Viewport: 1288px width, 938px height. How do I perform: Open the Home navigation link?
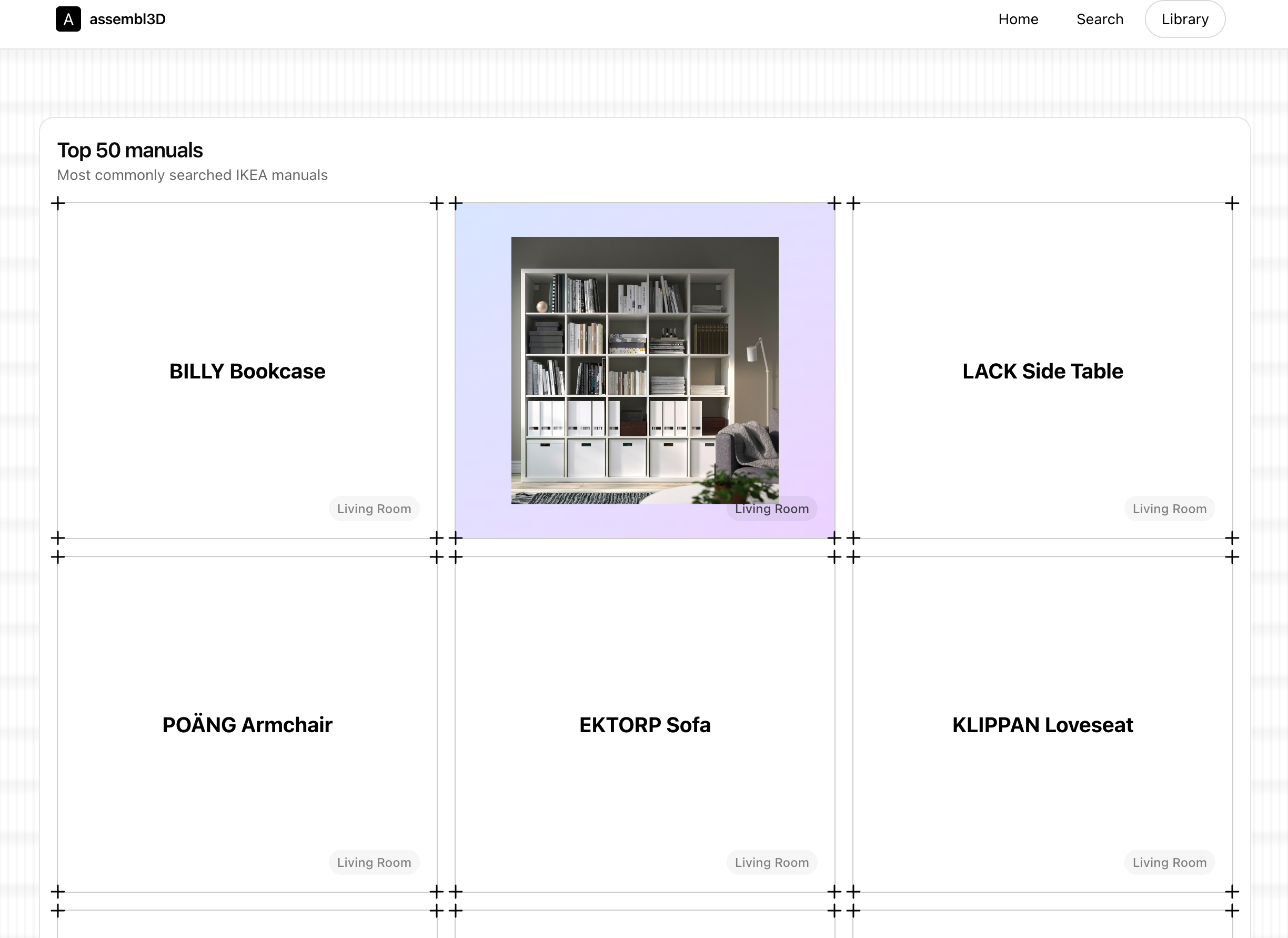(x=1018, y=19)
